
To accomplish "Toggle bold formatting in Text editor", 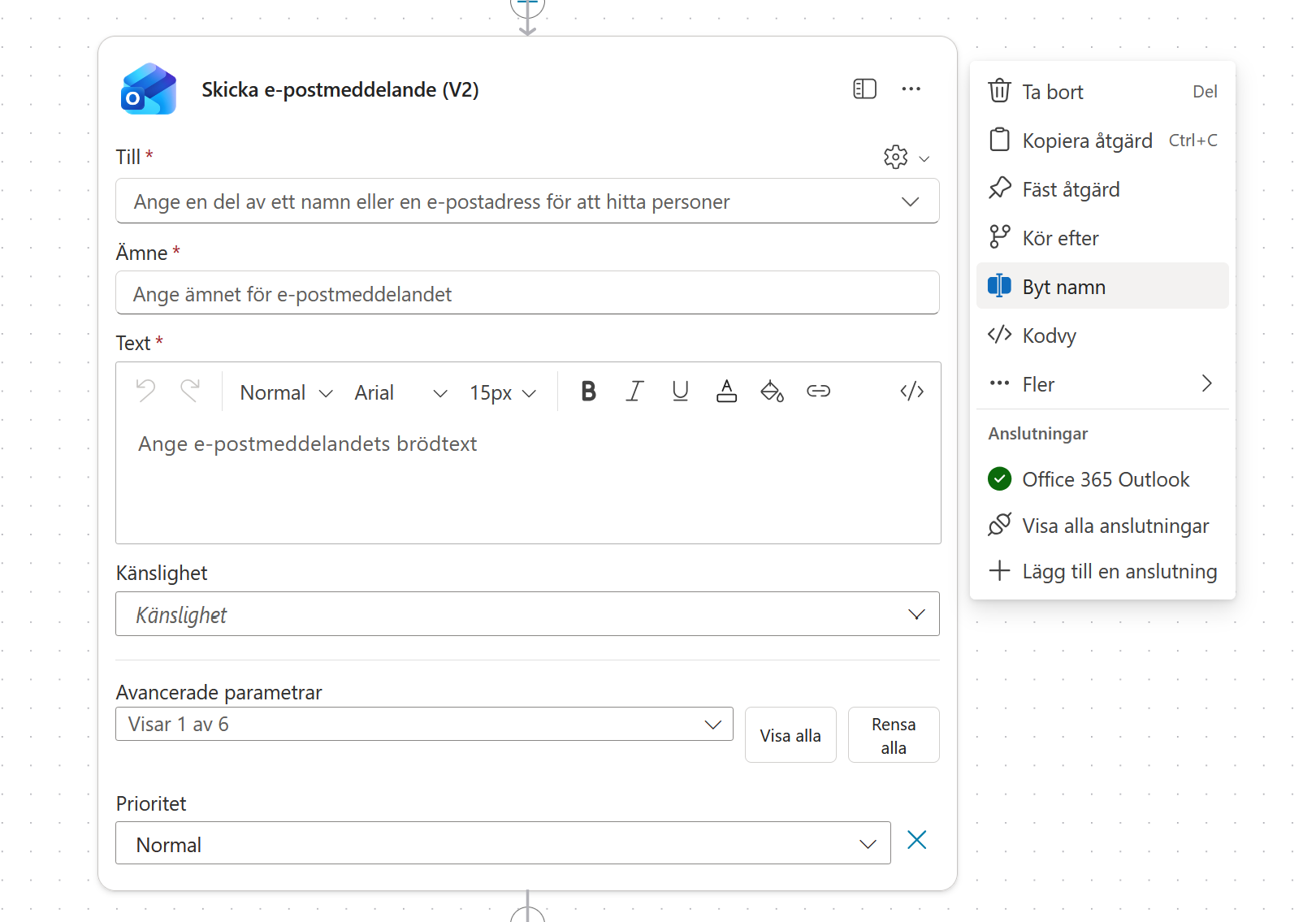I will [588, 392].
